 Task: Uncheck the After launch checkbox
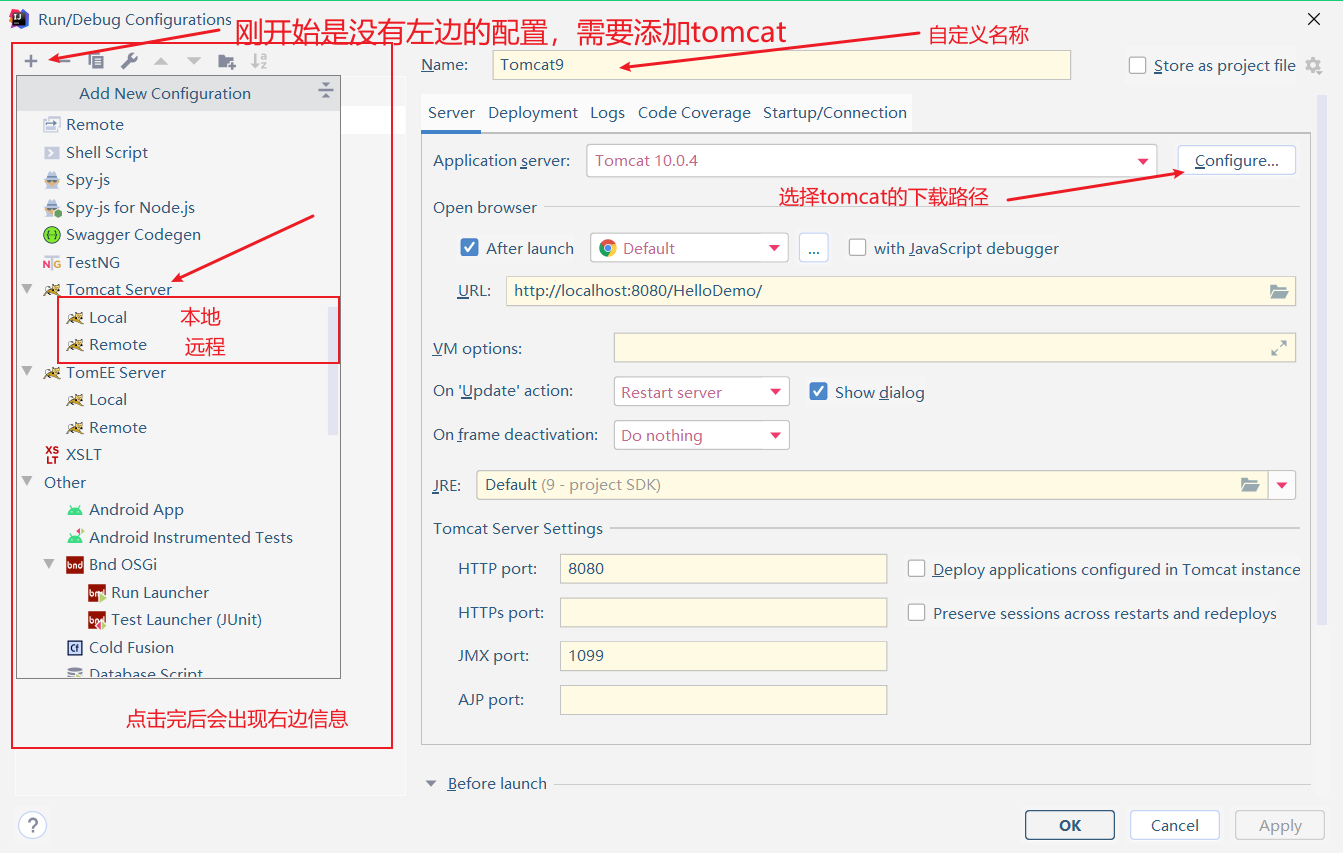tap(470, 248)
